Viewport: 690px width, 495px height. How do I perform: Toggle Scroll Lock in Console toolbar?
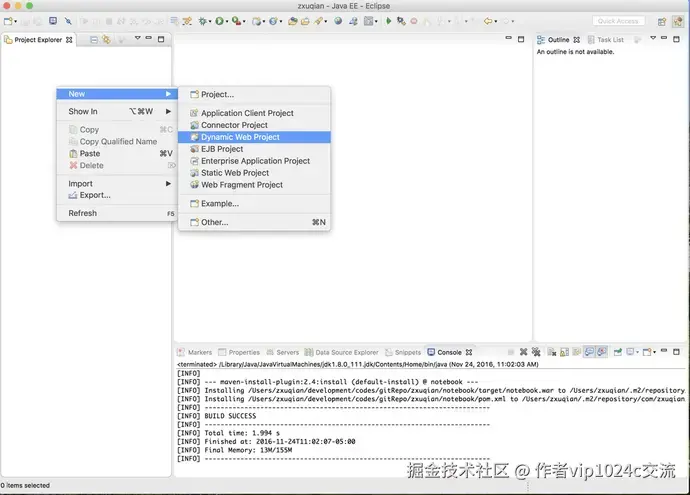pos(564,352)
